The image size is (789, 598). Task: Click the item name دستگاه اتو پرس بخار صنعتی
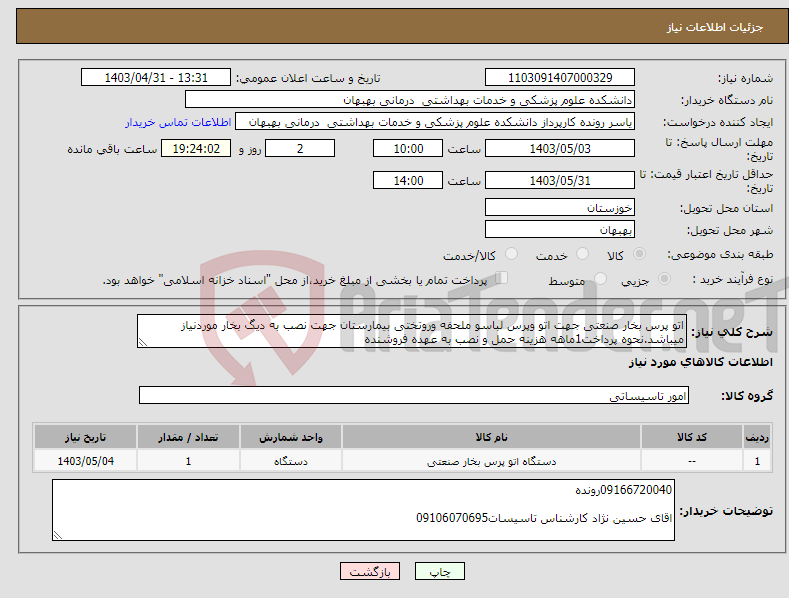(491, 461)
